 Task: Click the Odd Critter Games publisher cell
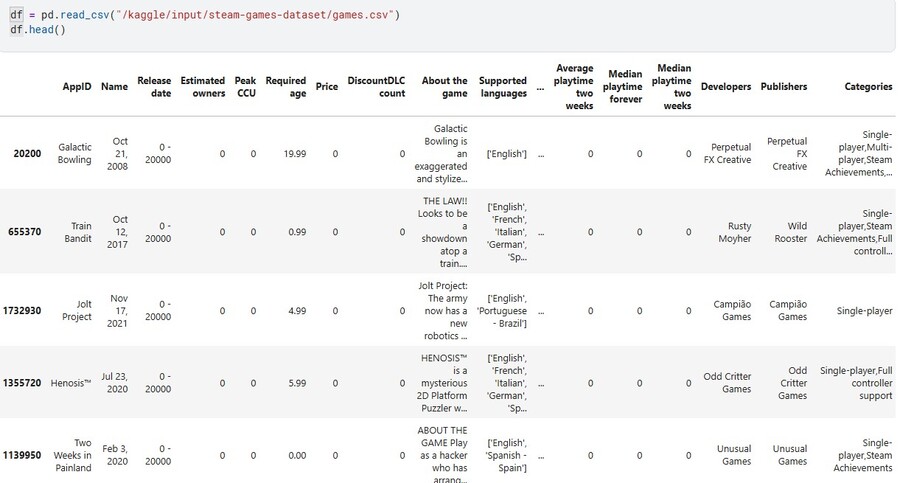[793, 383]
